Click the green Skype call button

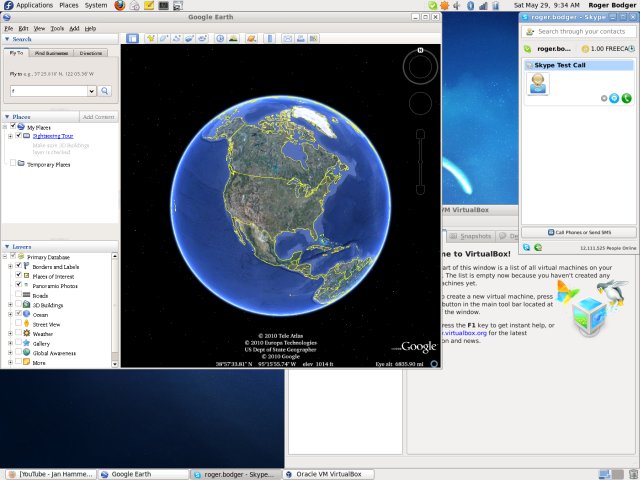[626, 98]
